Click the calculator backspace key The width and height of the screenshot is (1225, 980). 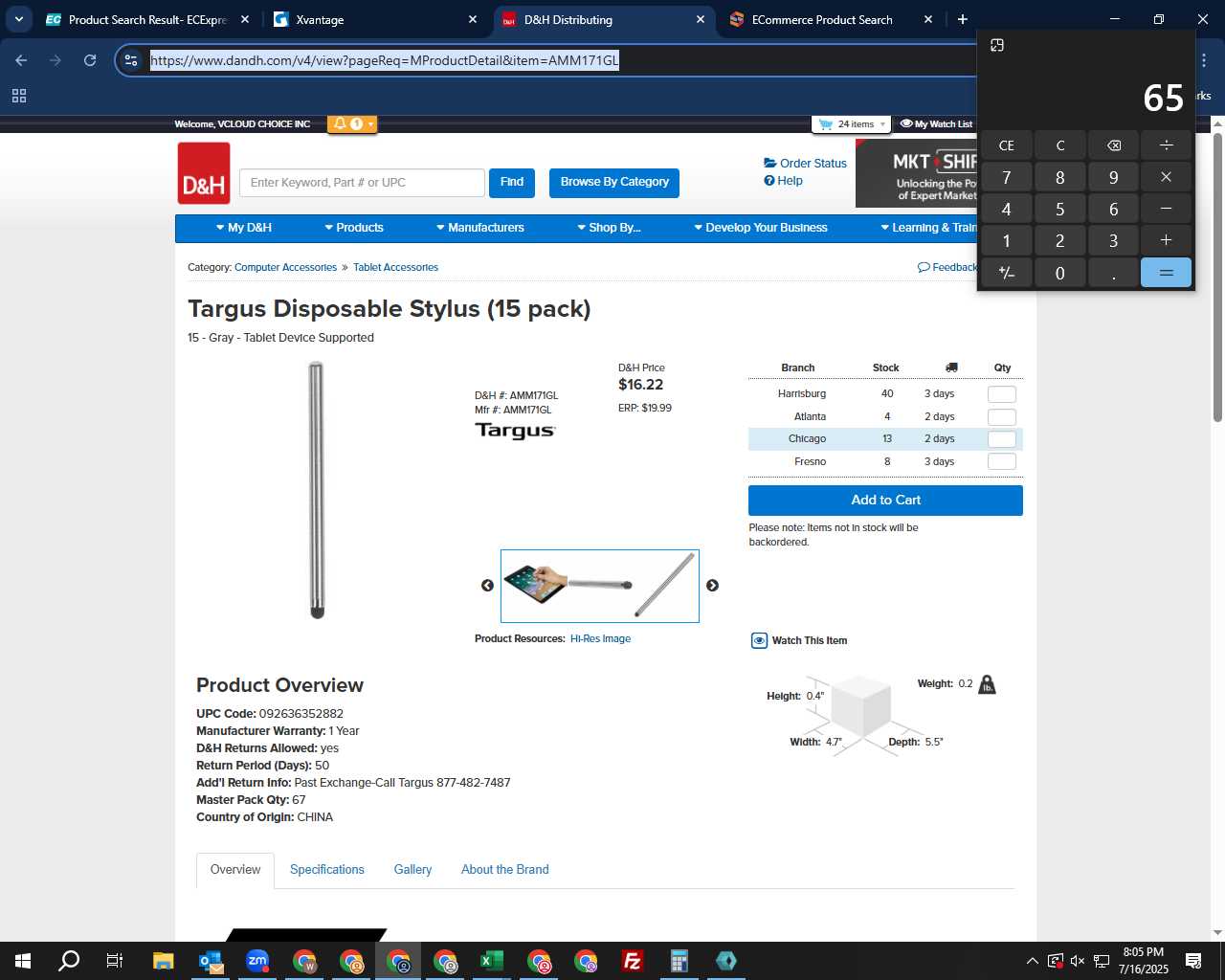tap(1114, 145)
